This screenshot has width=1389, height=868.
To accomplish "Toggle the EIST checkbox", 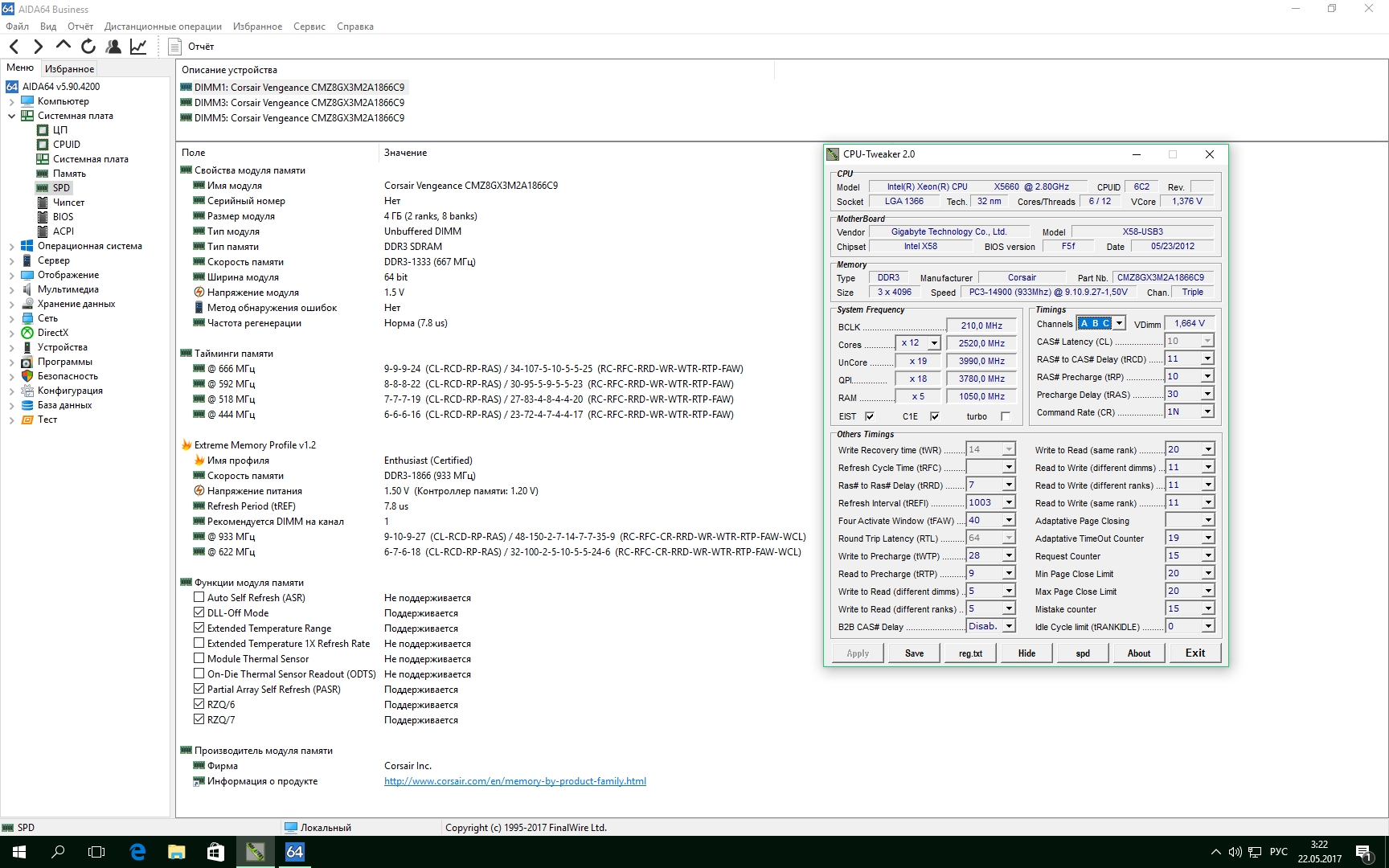I will pyautogui.click(x=869, y=416).
